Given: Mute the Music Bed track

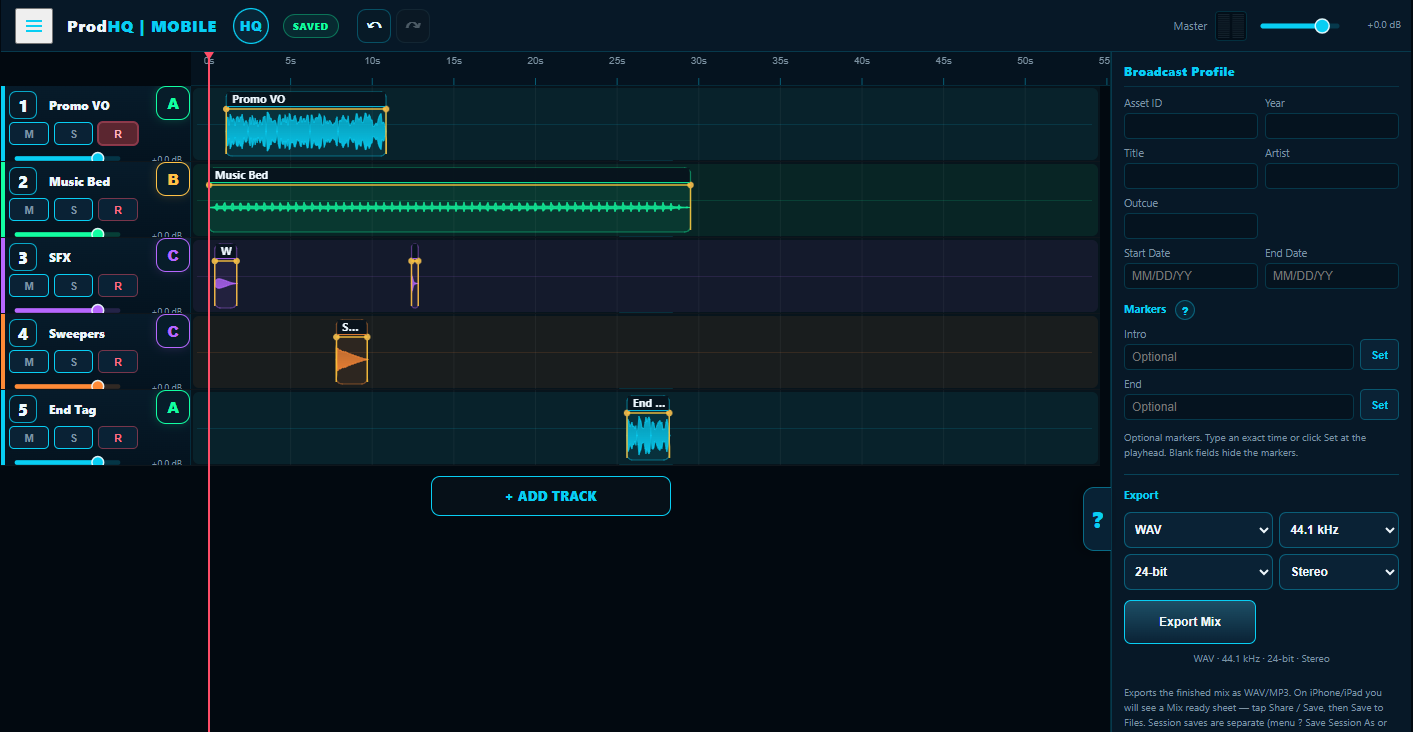Looking at the screenshot, I should point(29,210).
